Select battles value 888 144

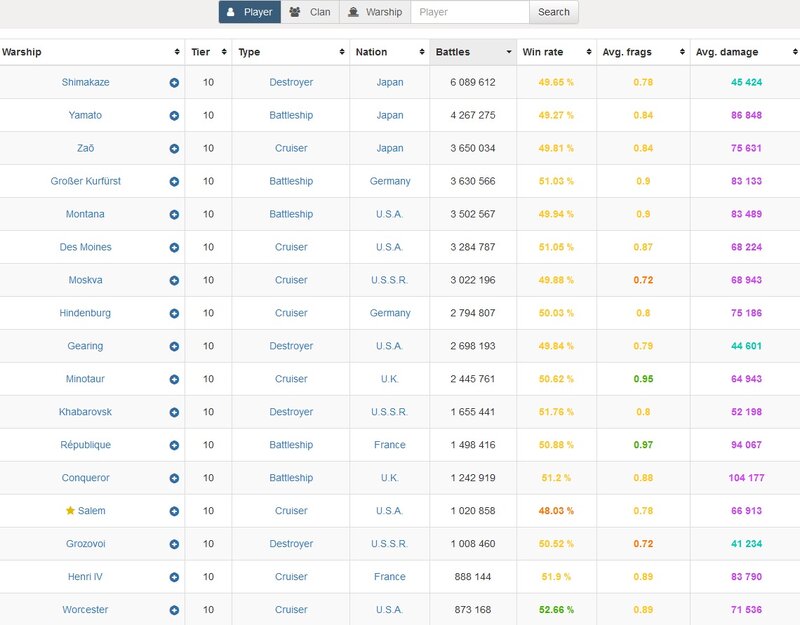[x=473, y=577]
